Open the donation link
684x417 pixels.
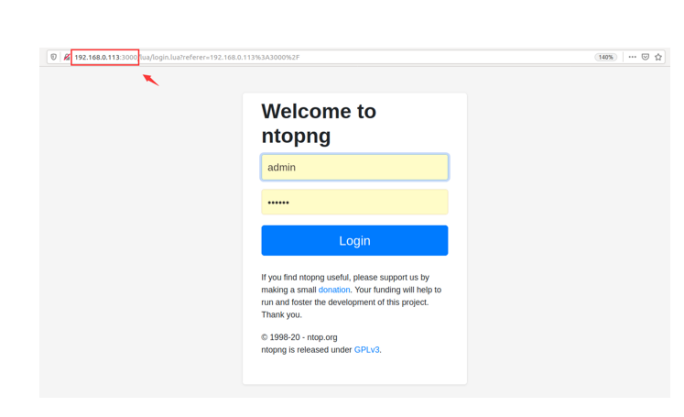(x=334, y=290)
